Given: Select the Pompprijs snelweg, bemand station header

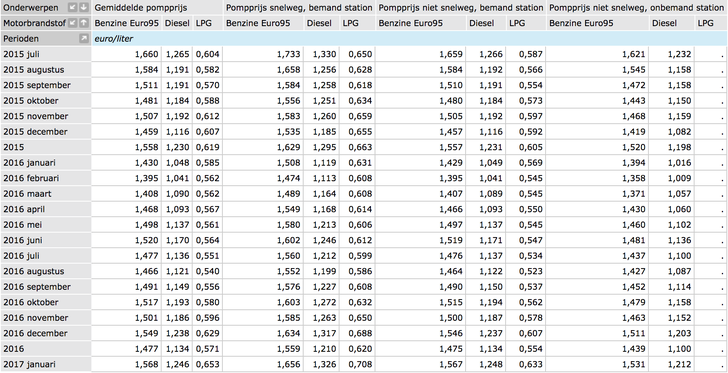Looking at the screenshot, I should [x=299, y=7].
